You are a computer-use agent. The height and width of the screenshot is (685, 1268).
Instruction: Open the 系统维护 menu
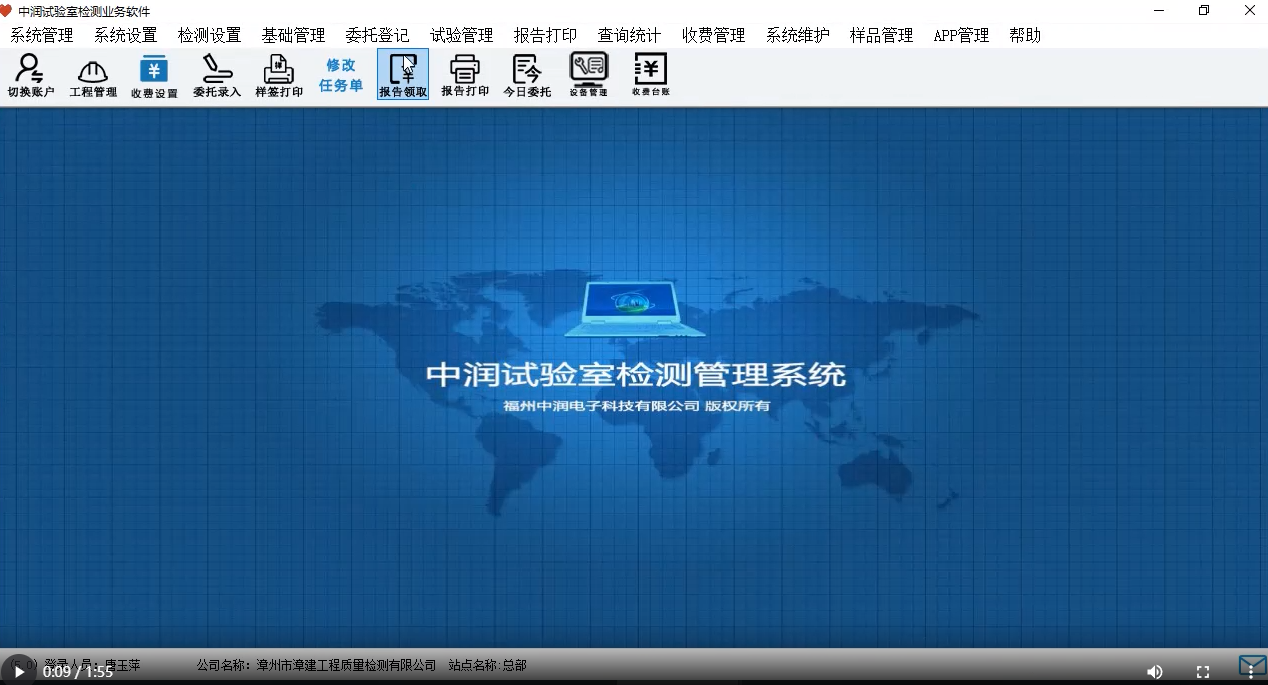pyautogui.click(x=798, y=35)
